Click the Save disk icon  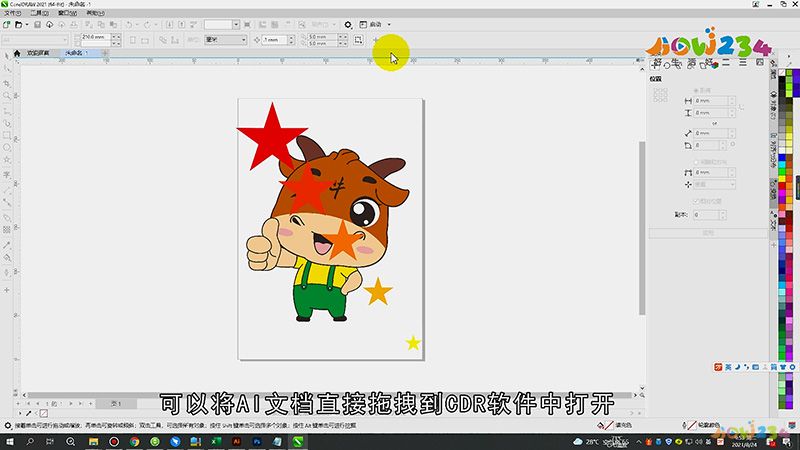pyautogui.click(x=37, y=24)
